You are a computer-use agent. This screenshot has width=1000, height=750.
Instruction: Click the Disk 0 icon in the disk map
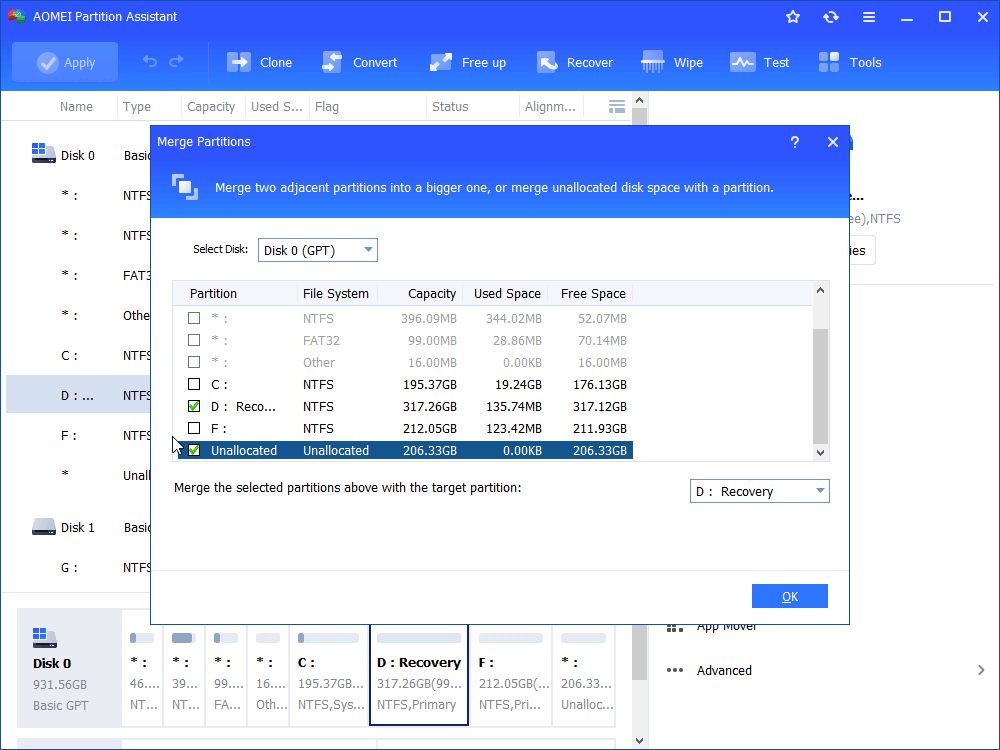[x=45, y=638]
